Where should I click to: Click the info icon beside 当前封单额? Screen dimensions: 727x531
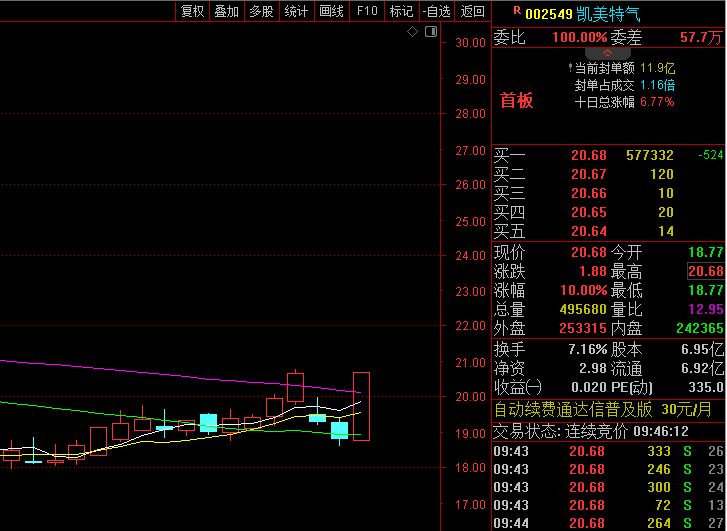570,68
